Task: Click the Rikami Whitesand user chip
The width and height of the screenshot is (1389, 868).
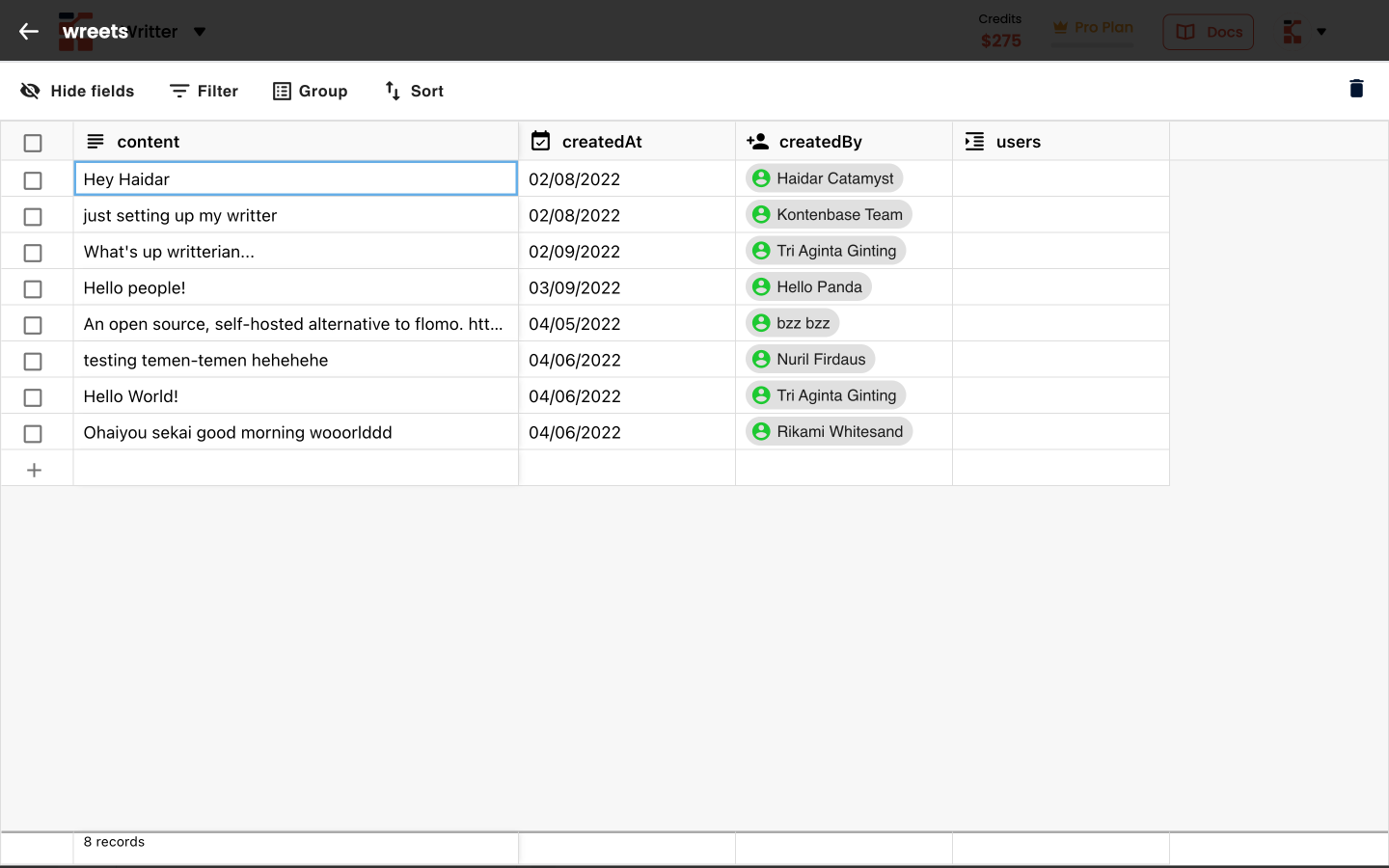Action: click(829, 431)
